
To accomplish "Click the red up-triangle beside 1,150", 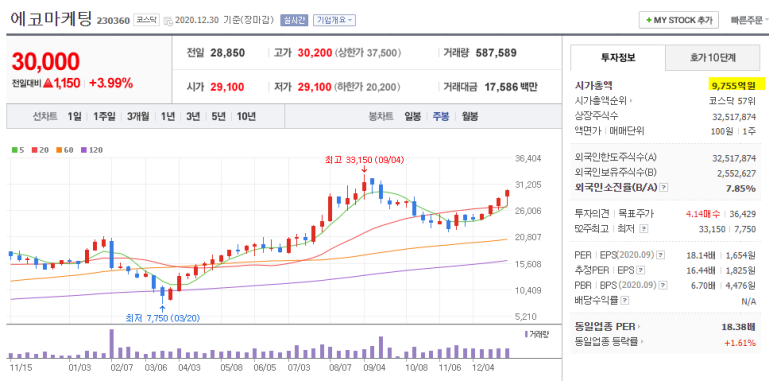I will [48, 83].
